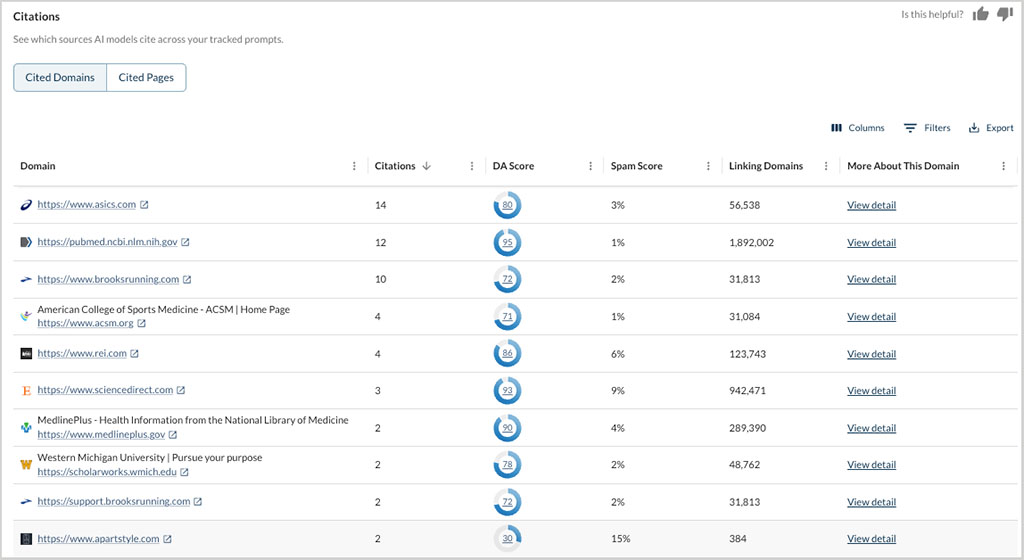
Task: Export the citations table
Action: coord(991,128)
